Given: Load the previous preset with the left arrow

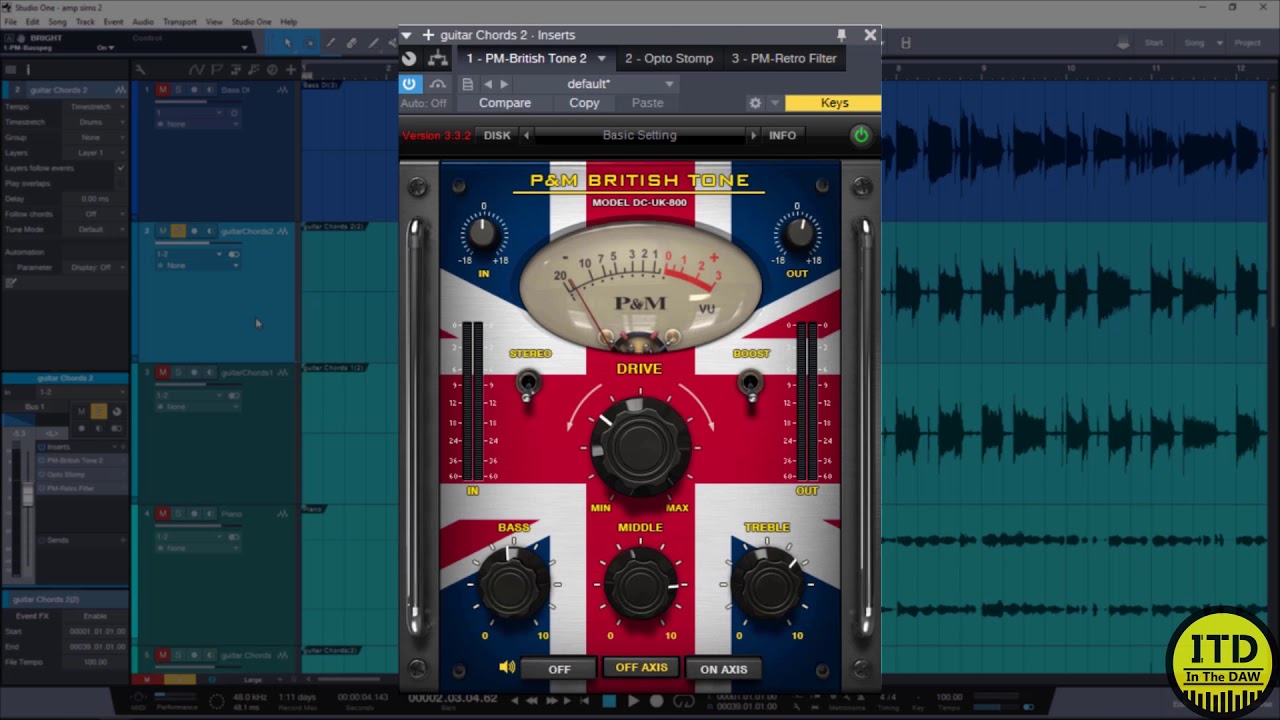Looking at the screenshot, I should (x=488, y=84).
